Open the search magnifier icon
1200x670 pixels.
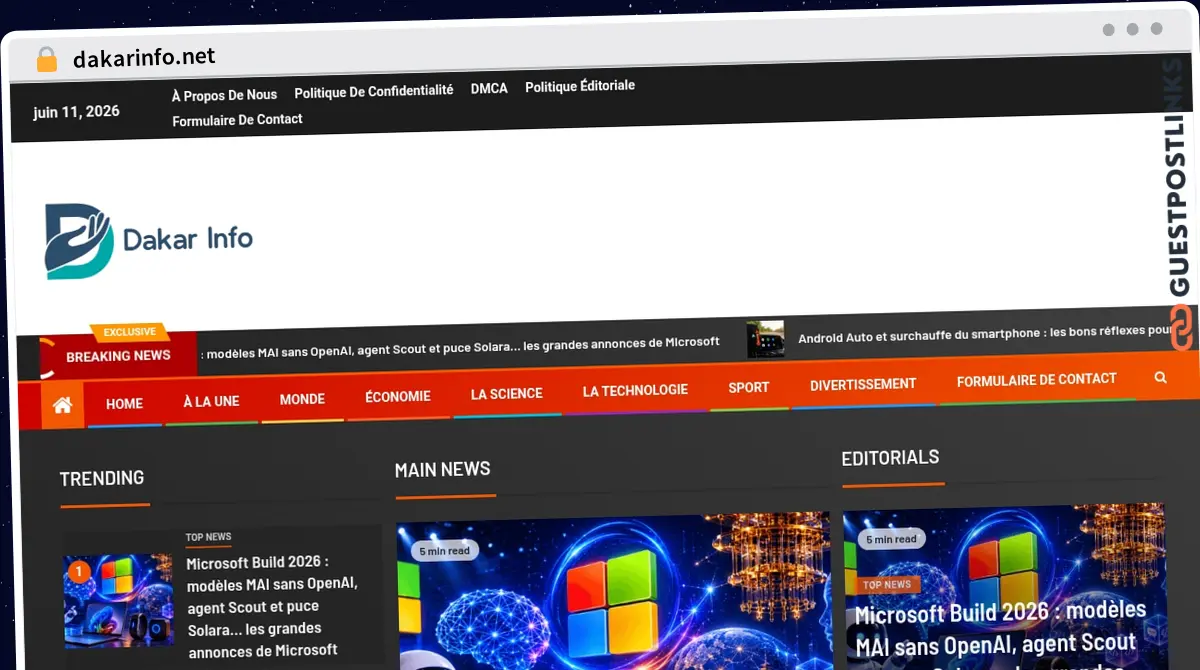1160,377
